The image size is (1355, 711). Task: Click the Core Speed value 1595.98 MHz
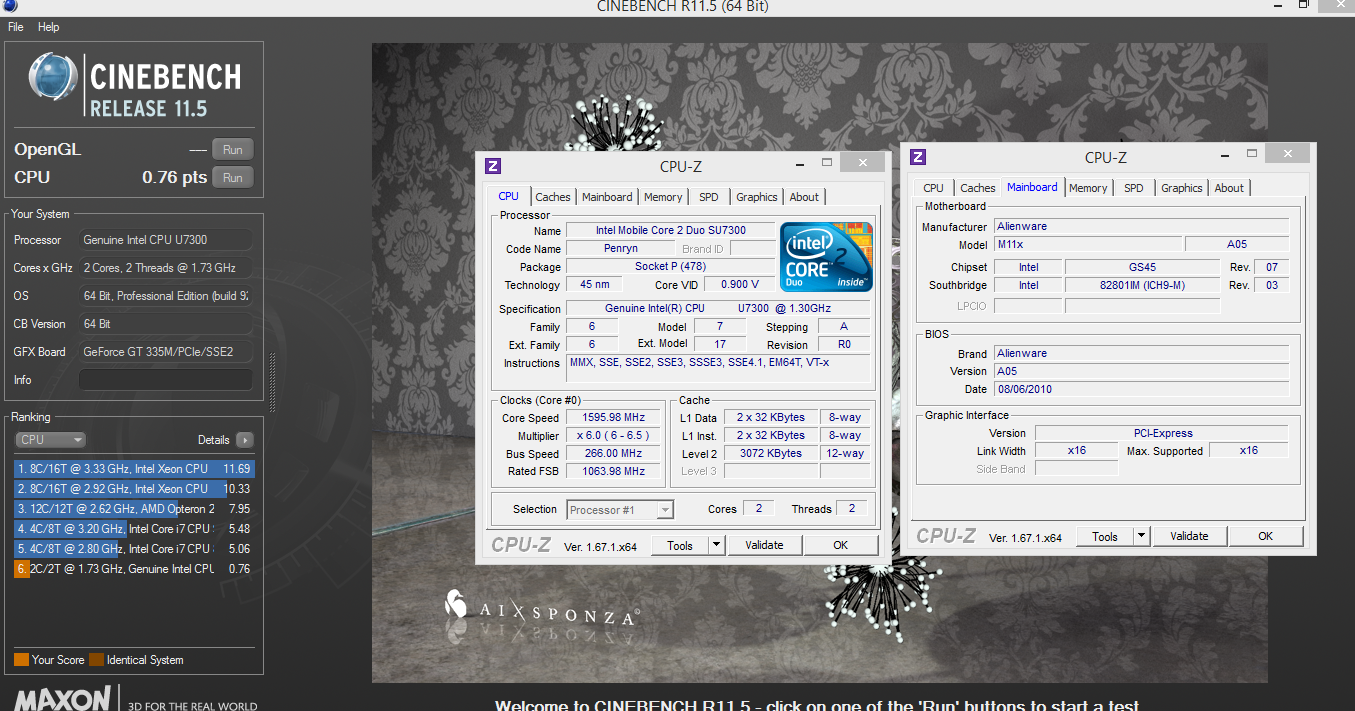click(615, 418)
